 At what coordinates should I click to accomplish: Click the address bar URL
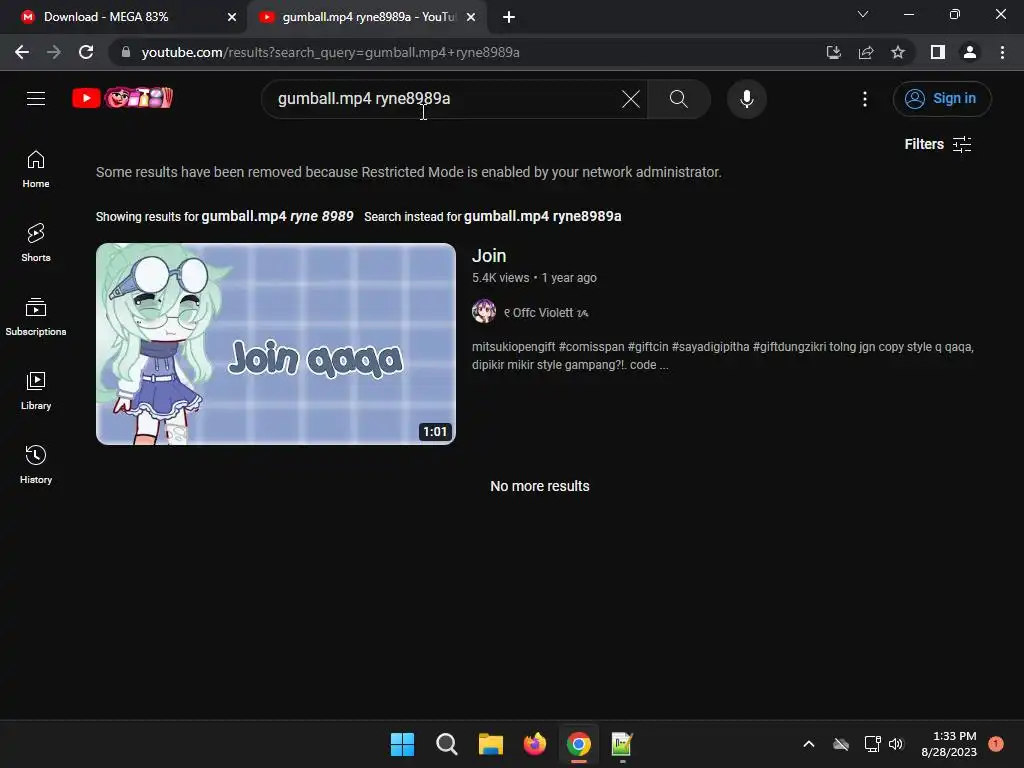[x=330, y=52]
